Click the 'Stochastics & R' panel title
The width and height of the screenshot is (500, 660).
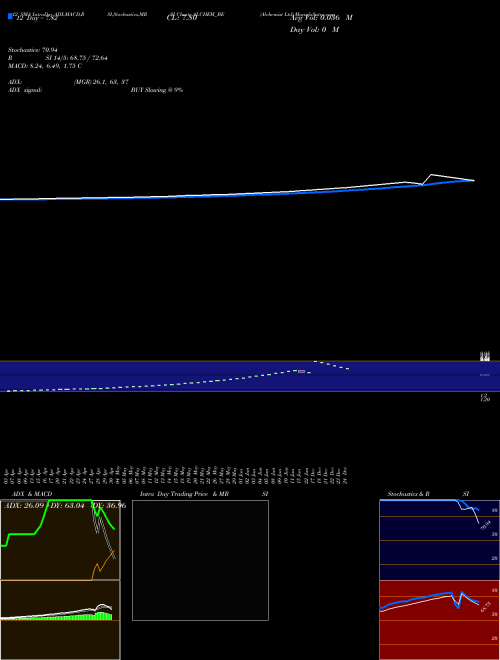pyautogui.click(x=408, y=494)
